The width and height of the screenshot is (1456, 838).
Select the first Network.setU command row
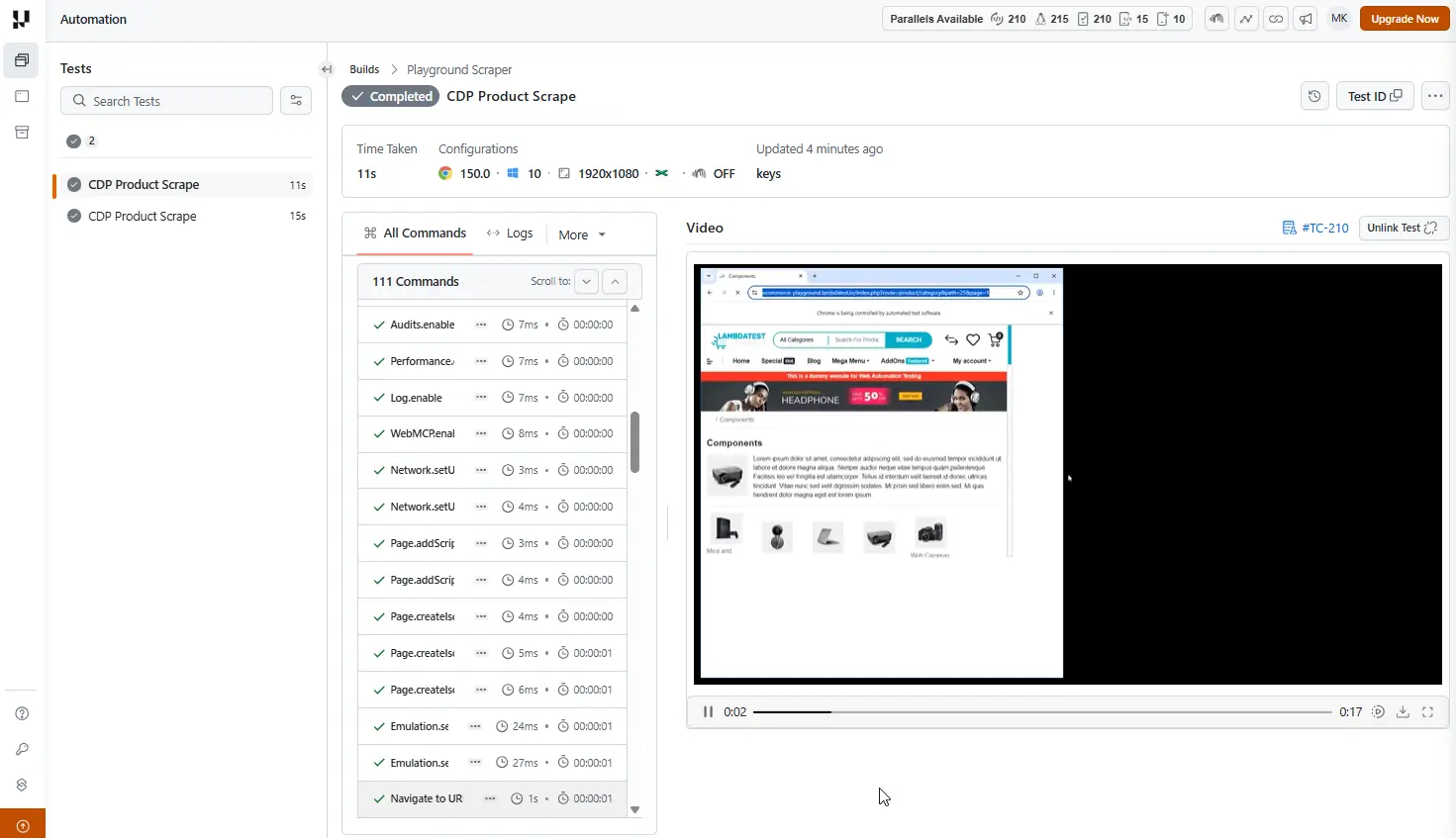492,470
